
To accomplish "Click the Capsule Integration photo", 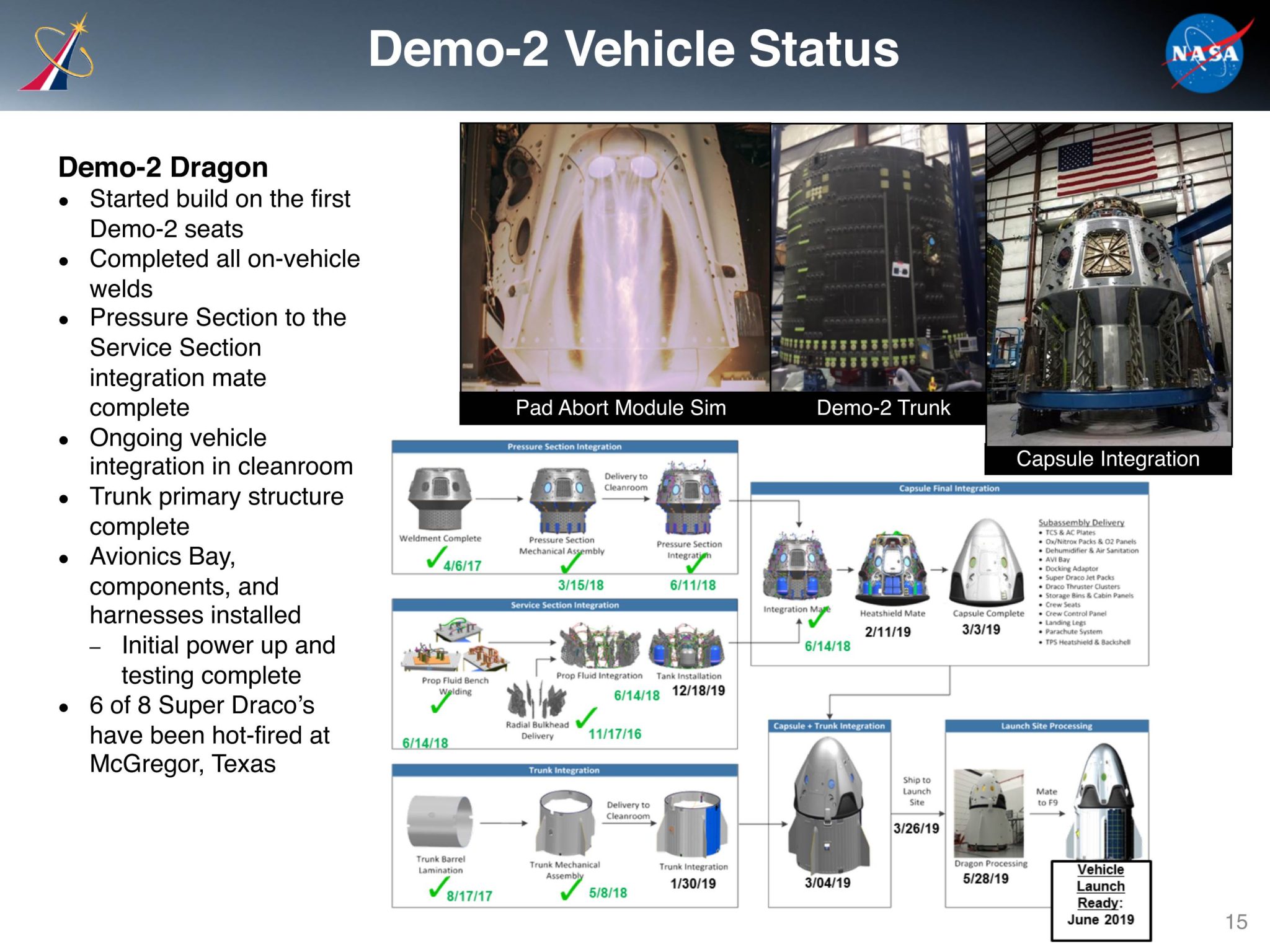I will click(1108, 284).
